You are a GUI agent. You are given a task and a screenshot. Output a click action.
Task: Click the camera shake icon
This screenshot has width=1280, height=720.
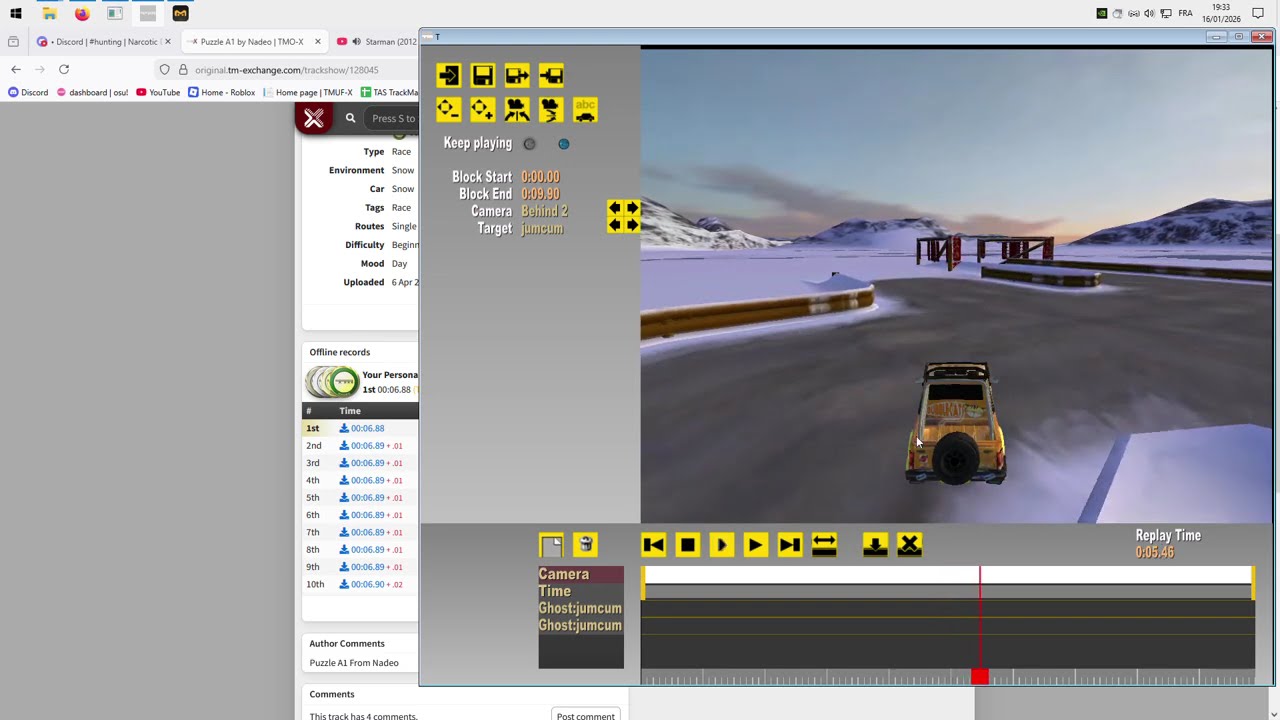click(551, 109)
